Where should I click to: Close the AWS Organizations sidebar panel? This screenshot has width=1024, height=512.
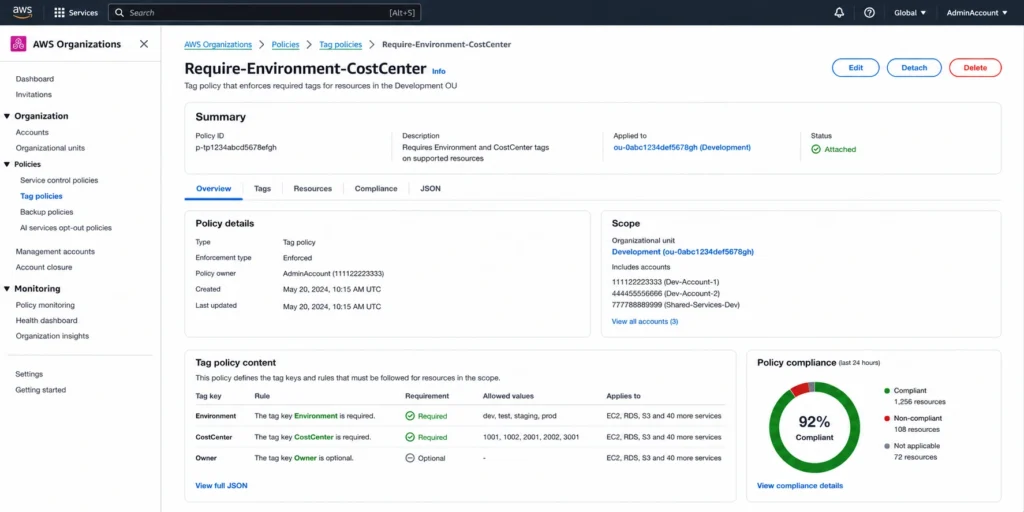[144, 44]
